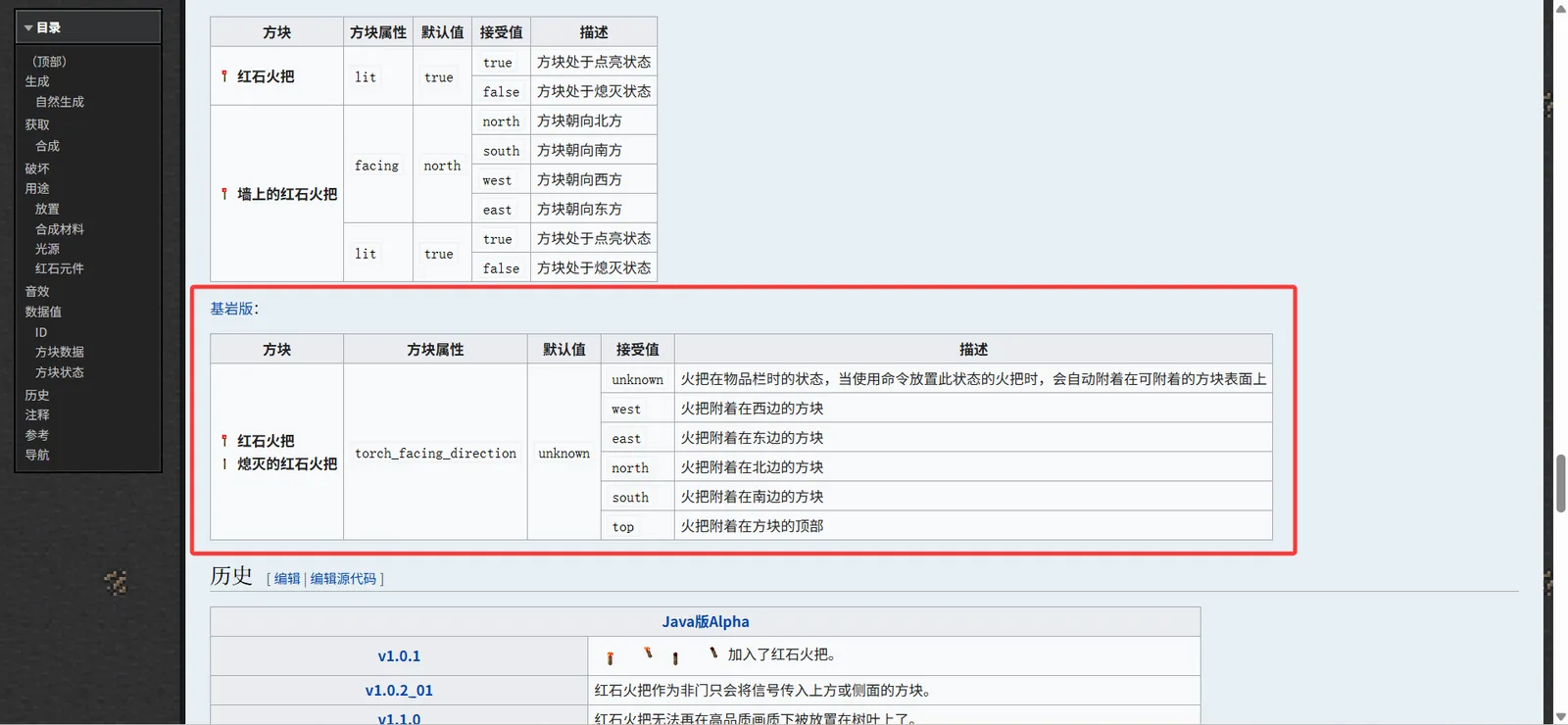Click 编辑 link next to 历史 heading
The image size is (1568, 725).
click(x=287, y=579)
